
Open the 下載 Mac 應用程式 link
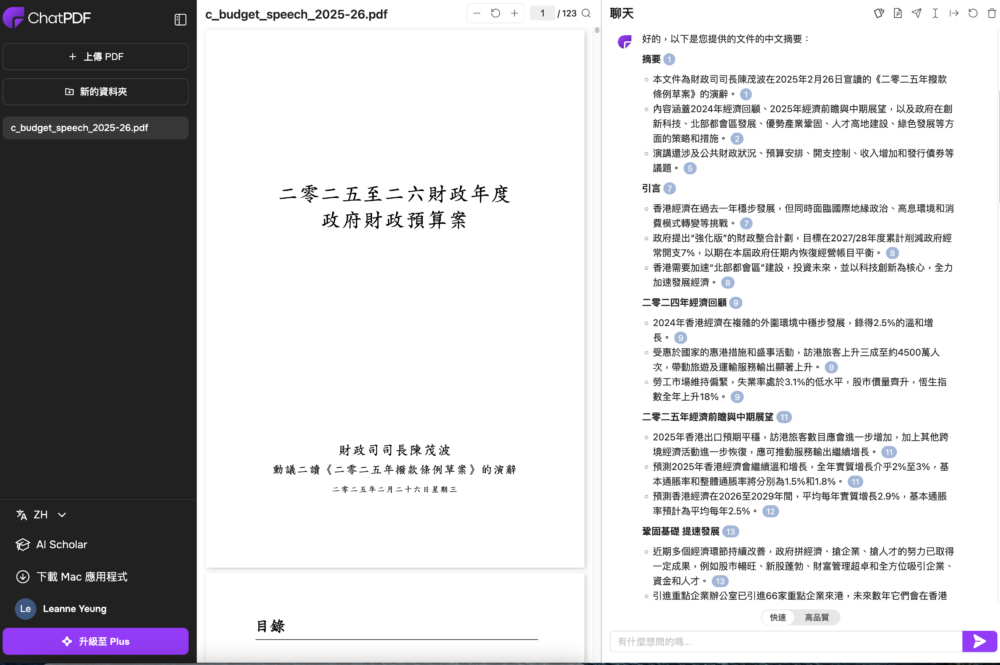point(80,576)
